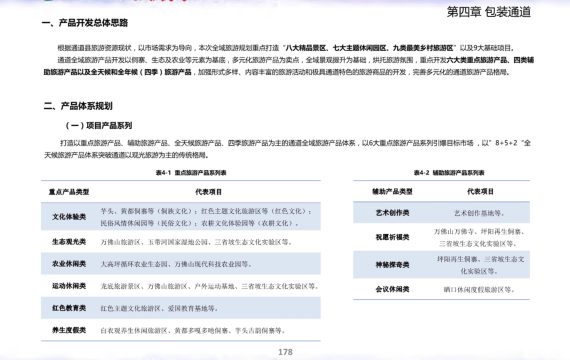The image size is (570, 360).
Task: Select the row label '红色教育类'
Action: 69,308
